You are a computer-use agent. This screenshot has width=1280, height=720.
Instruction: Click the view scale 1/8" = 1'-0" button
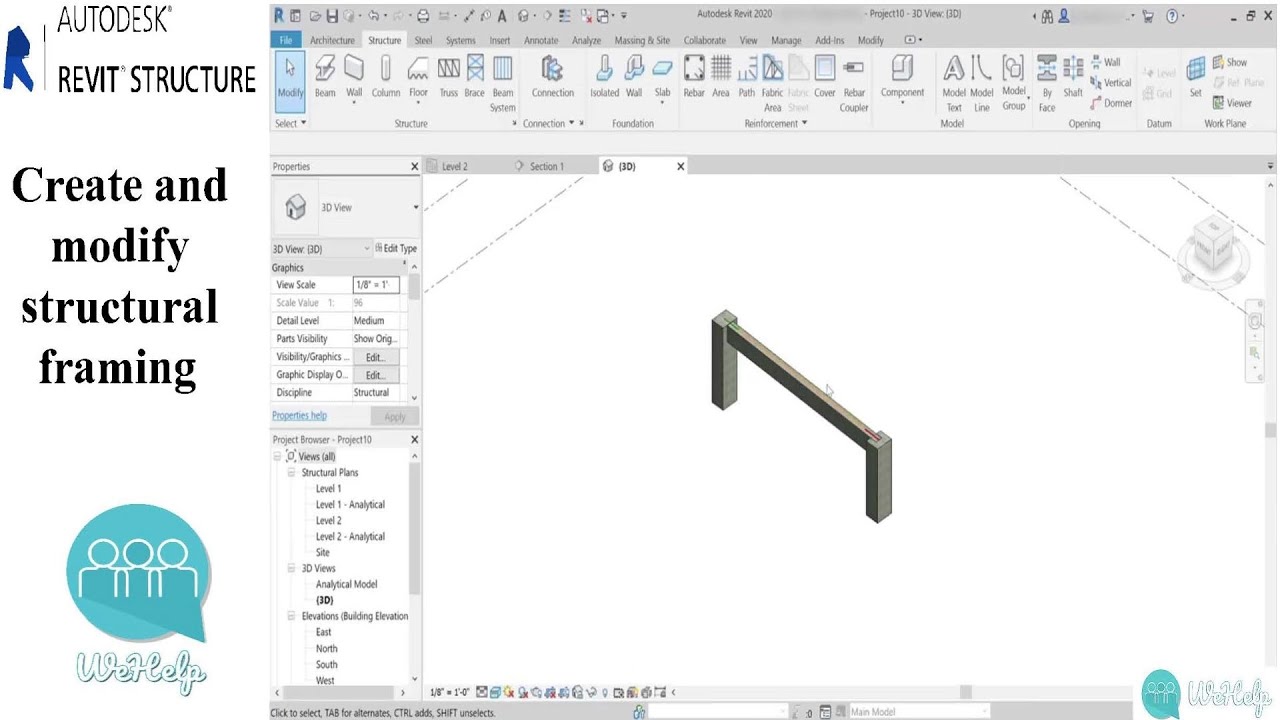448,692
